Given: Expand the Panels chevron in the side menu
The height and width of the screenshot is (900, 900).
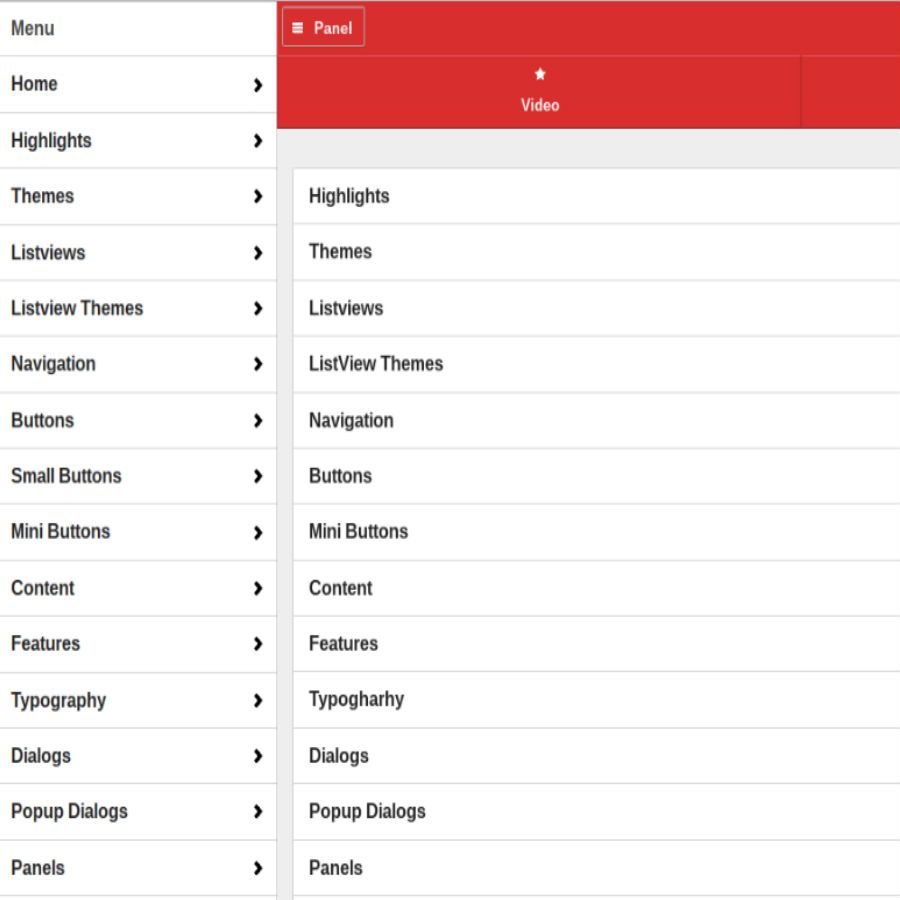Looking at the screenshot, I should pyautogui.click(x=258, y=868).
